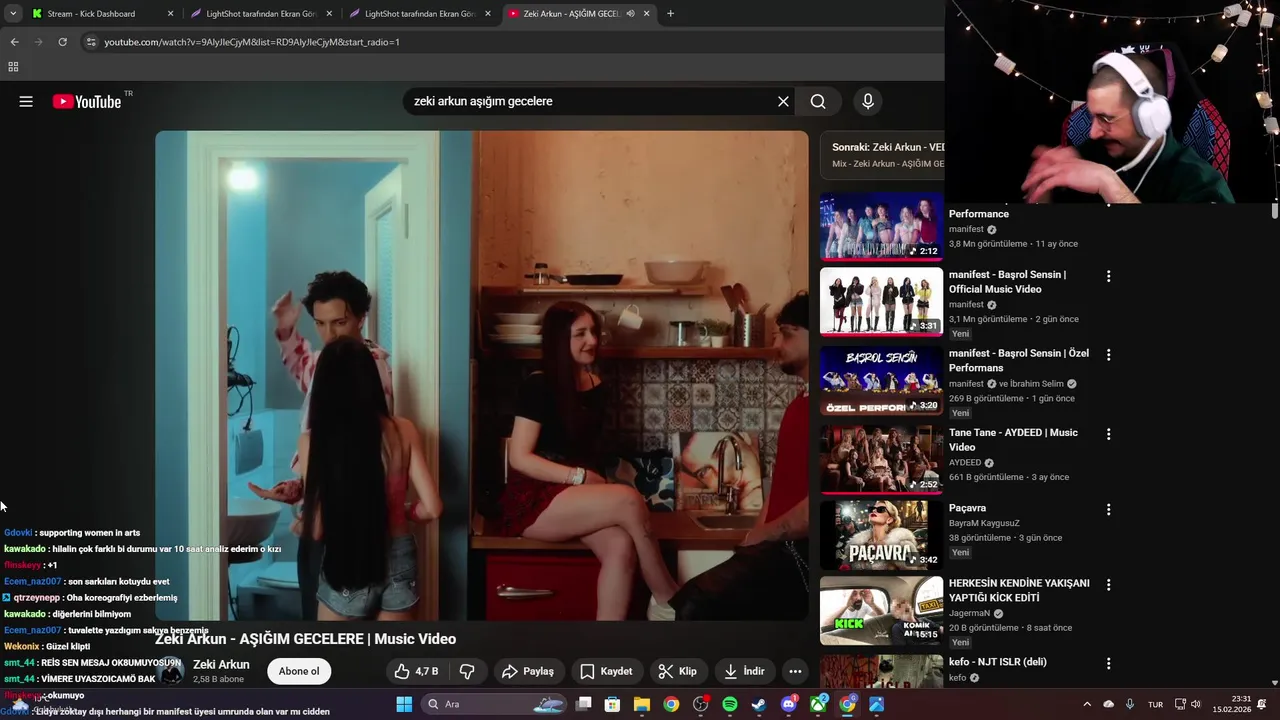Open Discord from the taskbar

[x=789, y=704]
